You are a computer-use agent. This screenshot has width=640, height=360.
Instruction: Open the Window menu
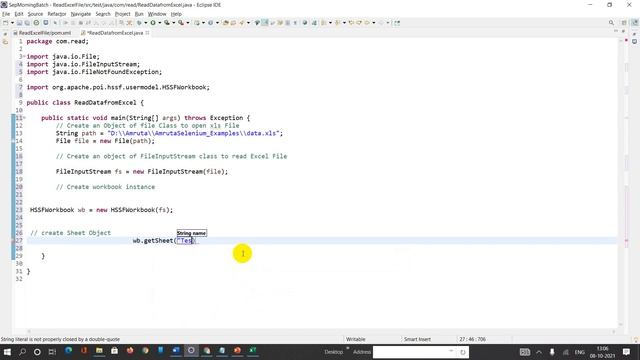pyautogui.click(x=157, y=14)
